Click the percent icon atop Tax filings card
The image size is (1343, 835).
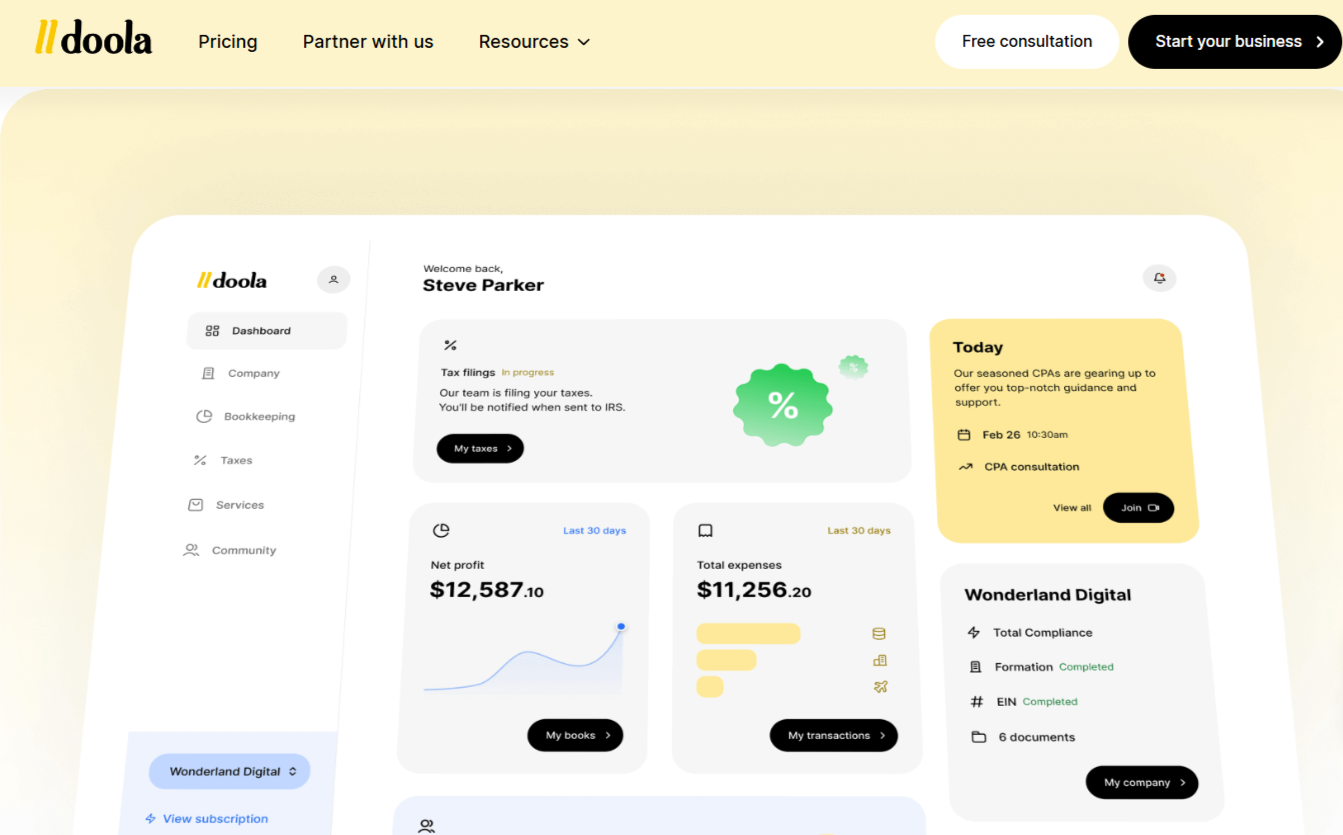(450, 345)
